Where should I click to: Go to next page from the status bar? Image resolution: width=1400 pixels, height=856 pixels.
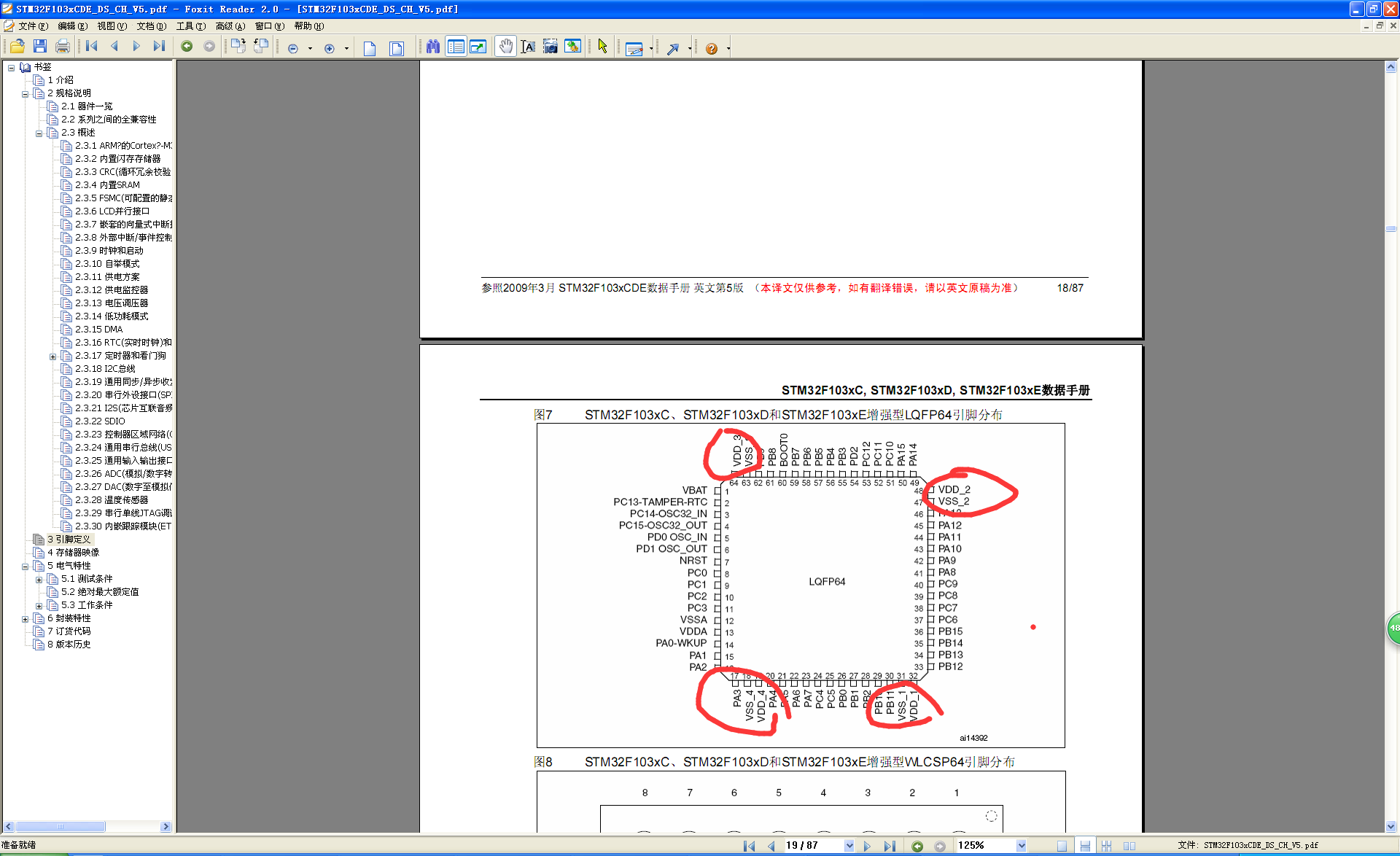pos(867,846)
